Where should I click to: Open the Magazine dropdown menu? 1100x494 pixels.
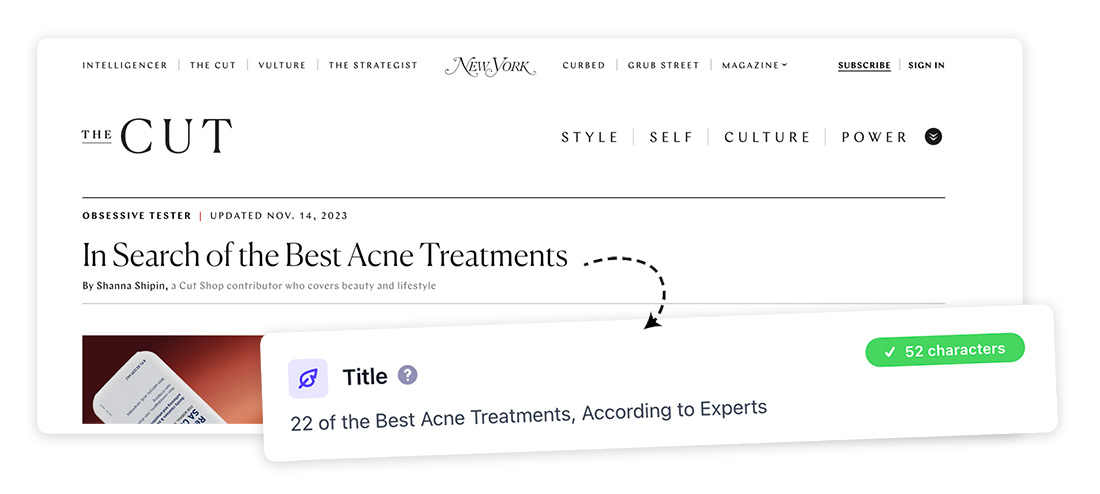754,65
